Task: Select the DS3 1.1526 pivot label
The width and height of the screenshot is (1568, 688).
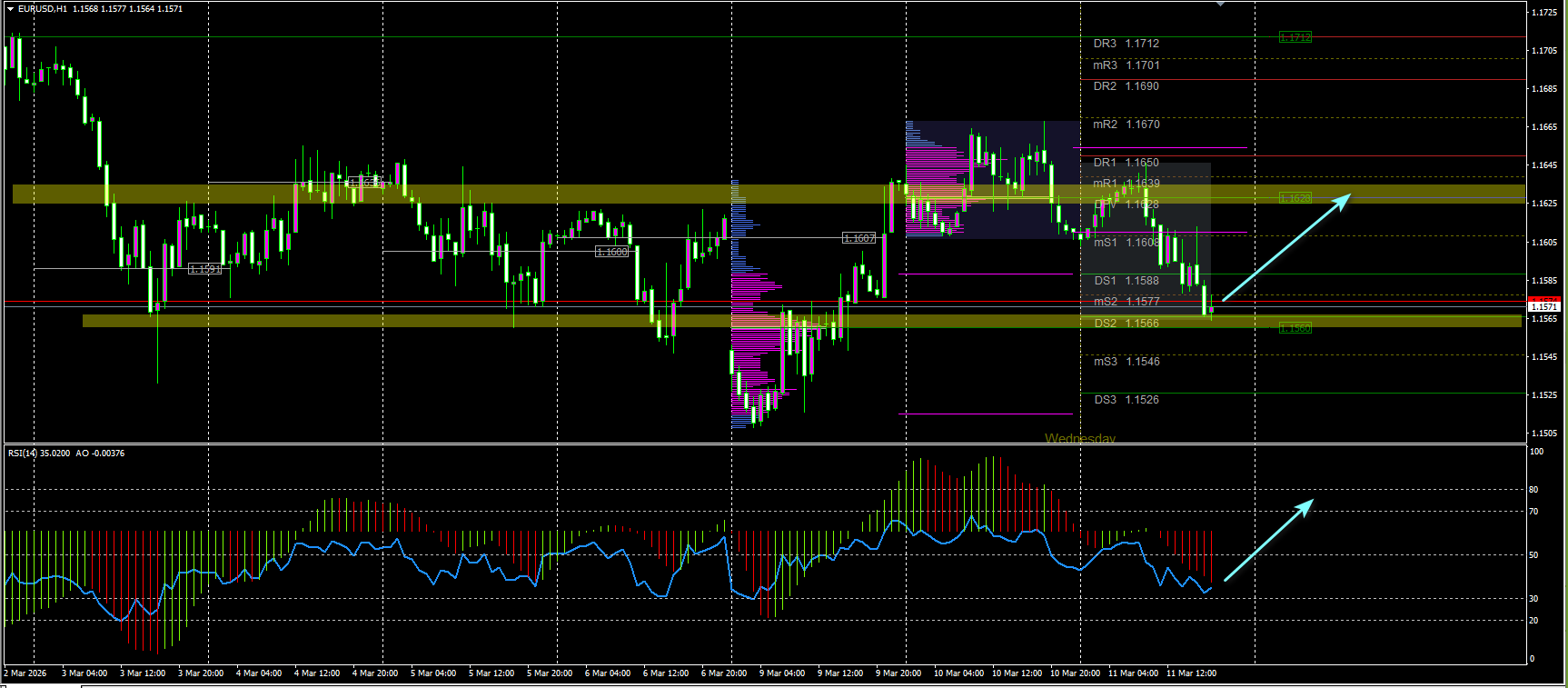Action: coord(1126,400)
